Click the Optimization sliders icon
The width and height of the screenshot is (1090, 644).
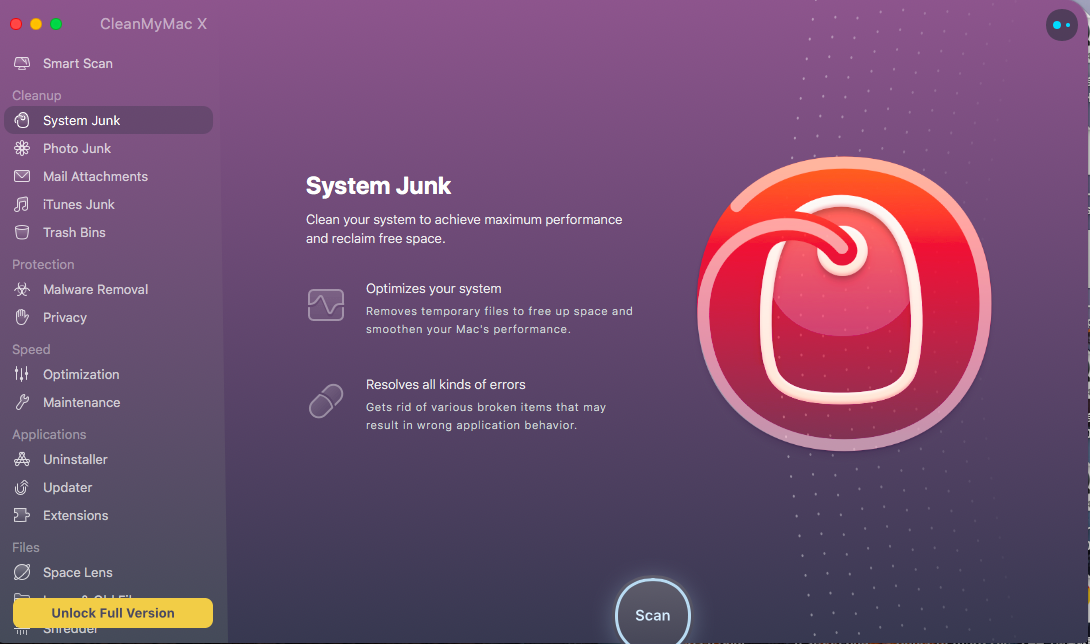[22, 374]
